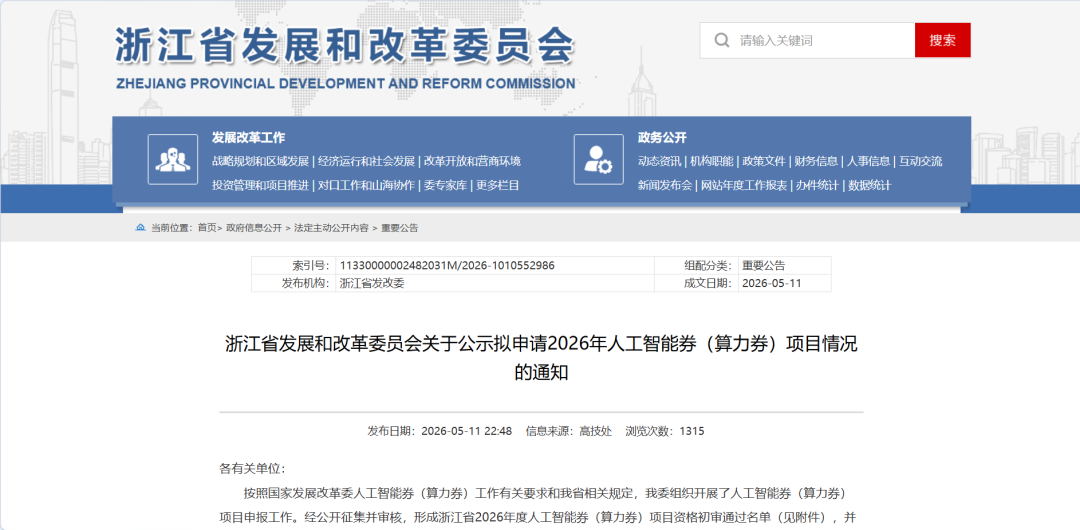The height and width of the screenshot is (530, 1080).
Task: Click the search magnifier icon
Action: pyautogui.click(x=722, y=41)
